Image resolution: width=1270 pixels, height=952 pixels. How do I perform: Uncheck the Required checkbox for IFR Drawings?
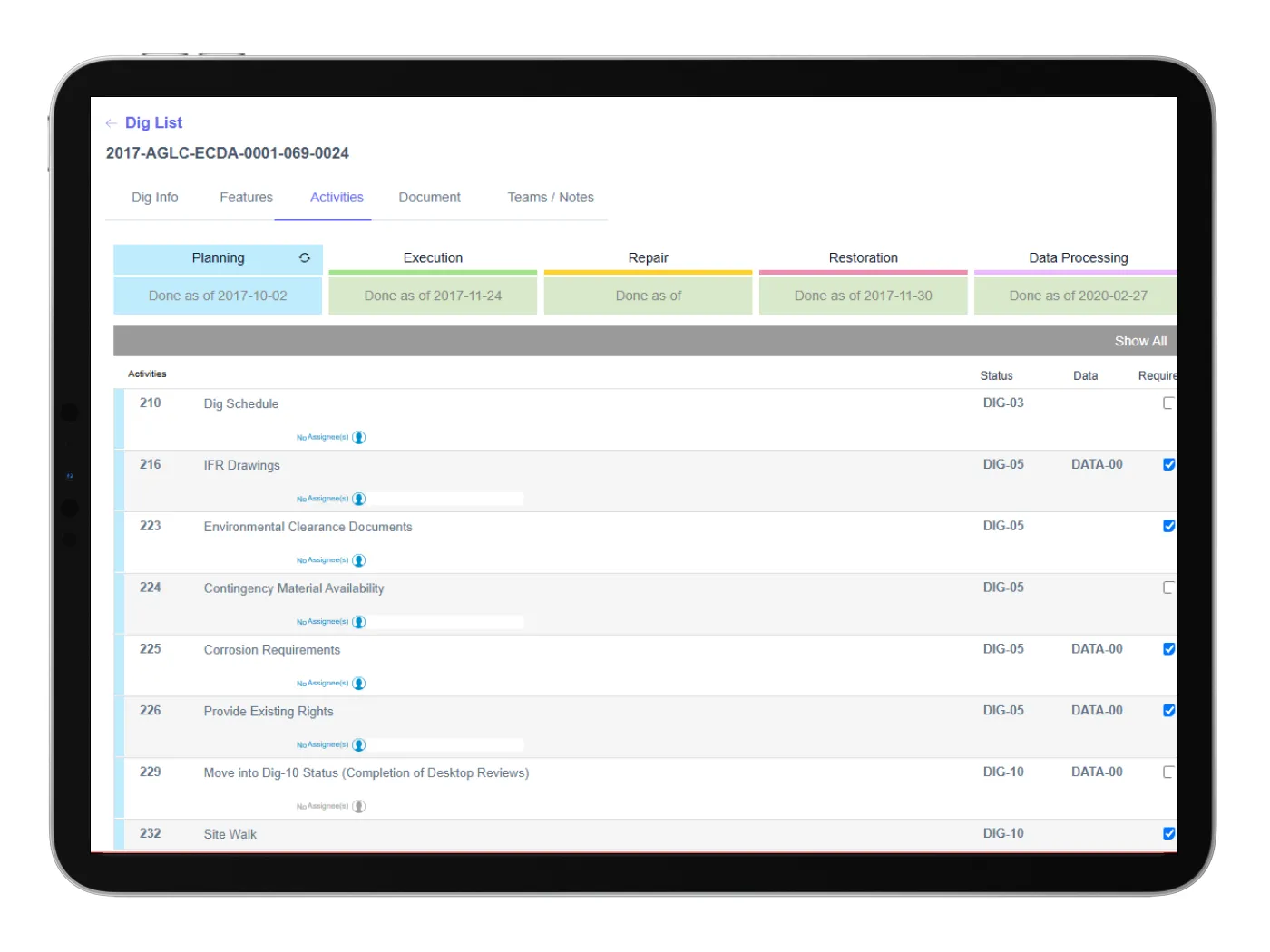[1169, 463]
